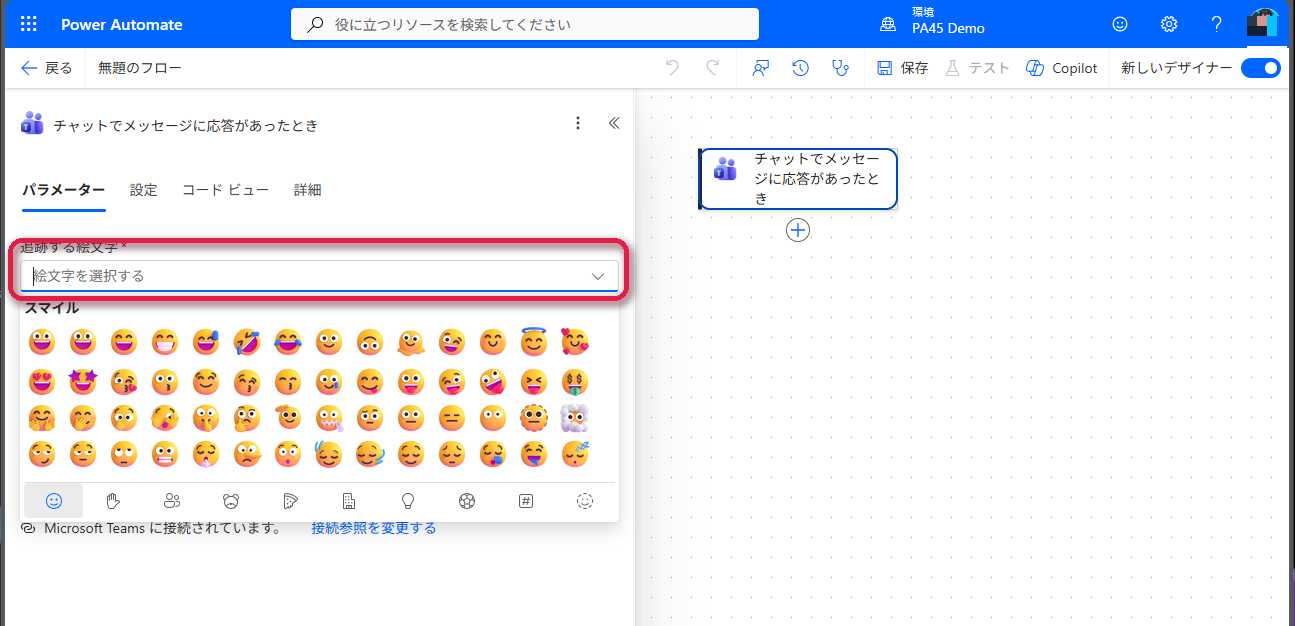
Task: Show the hand gestures emoji category
Action: tap(114, 500)
